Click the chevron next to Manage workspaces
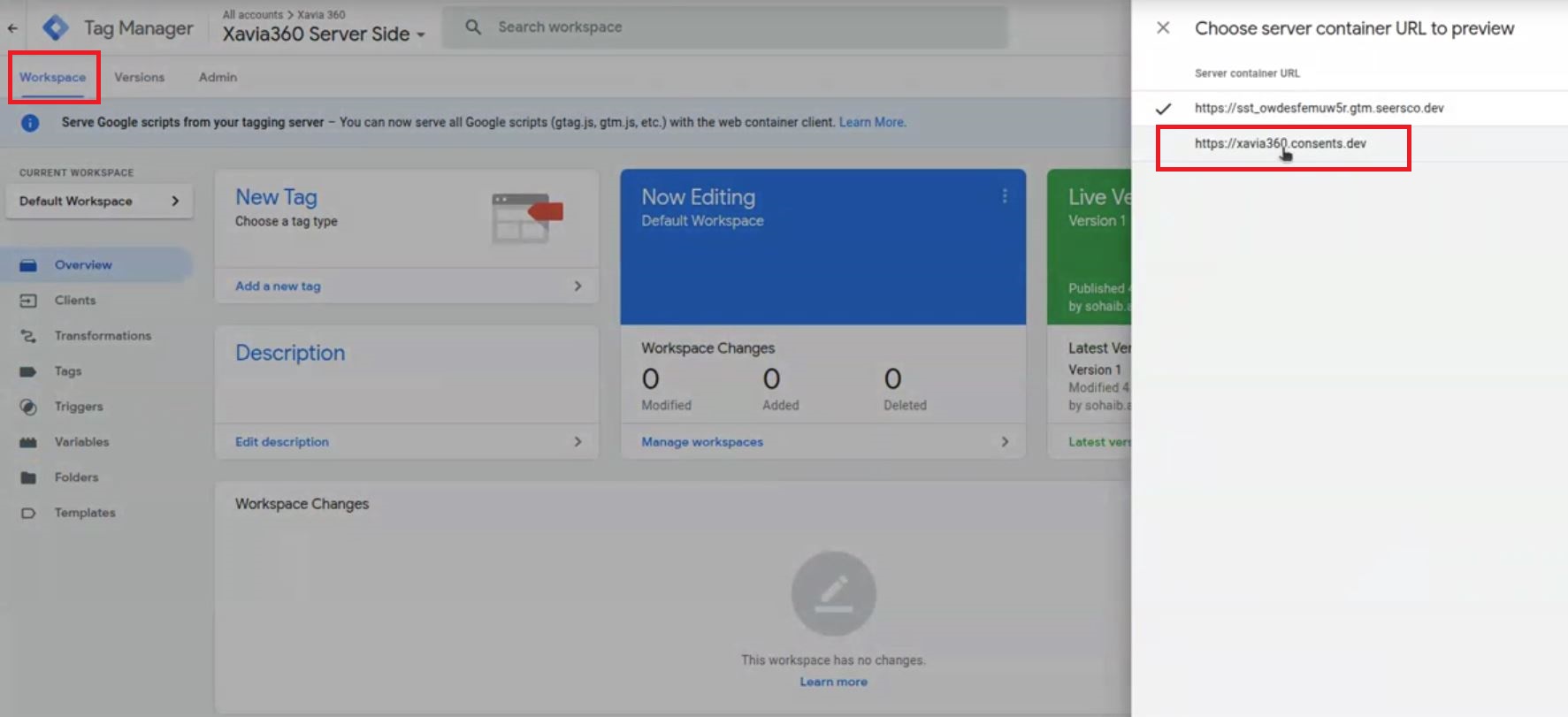The height and width of the screenshot is (717, 1568). (1005, 442)
